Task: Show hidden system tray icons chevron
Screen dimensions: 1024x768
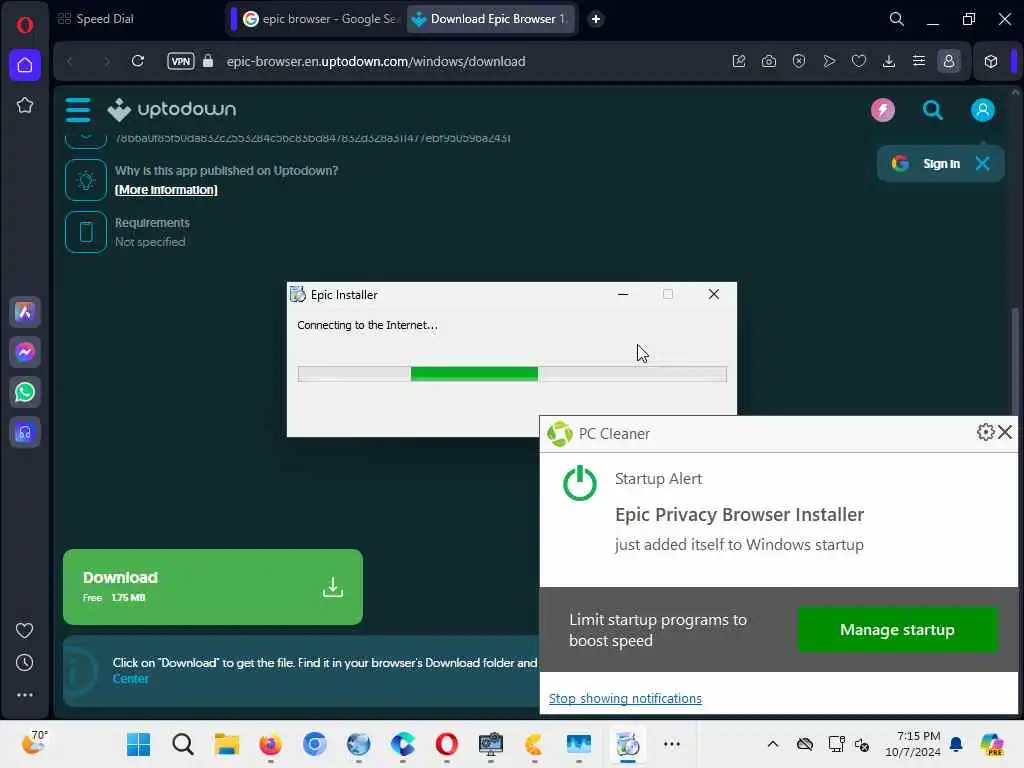Action: click(773, 744)
